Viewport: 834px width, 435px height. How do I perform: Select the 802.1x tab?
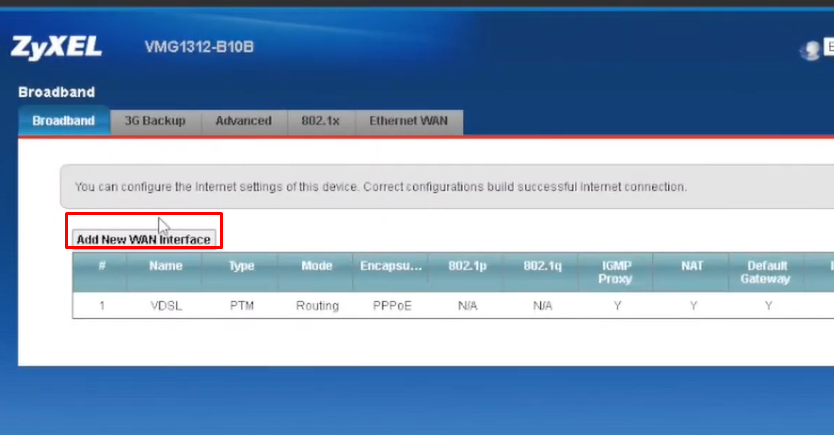tap(320, 121)
